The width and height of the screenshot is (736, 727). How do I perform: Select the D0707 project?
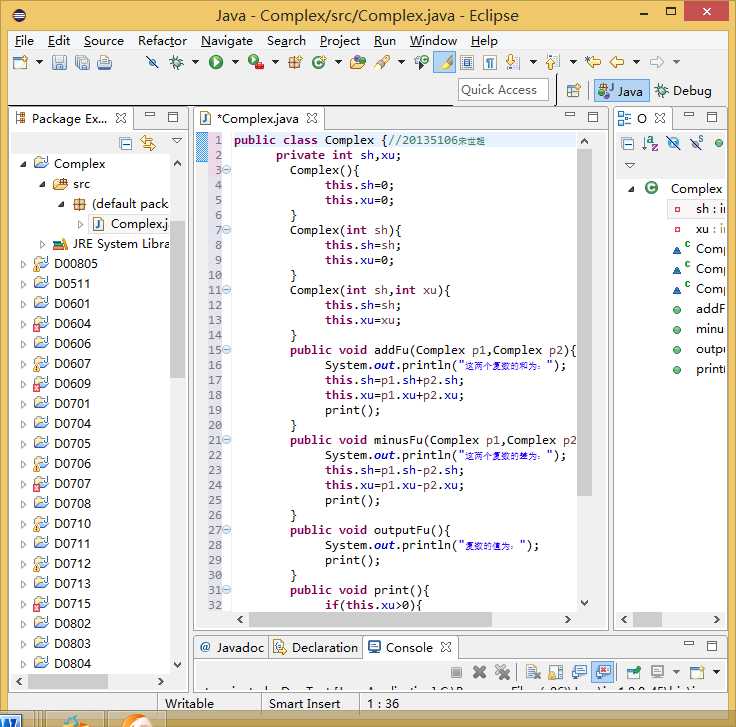pyautogui.click(x=72, y=484)
